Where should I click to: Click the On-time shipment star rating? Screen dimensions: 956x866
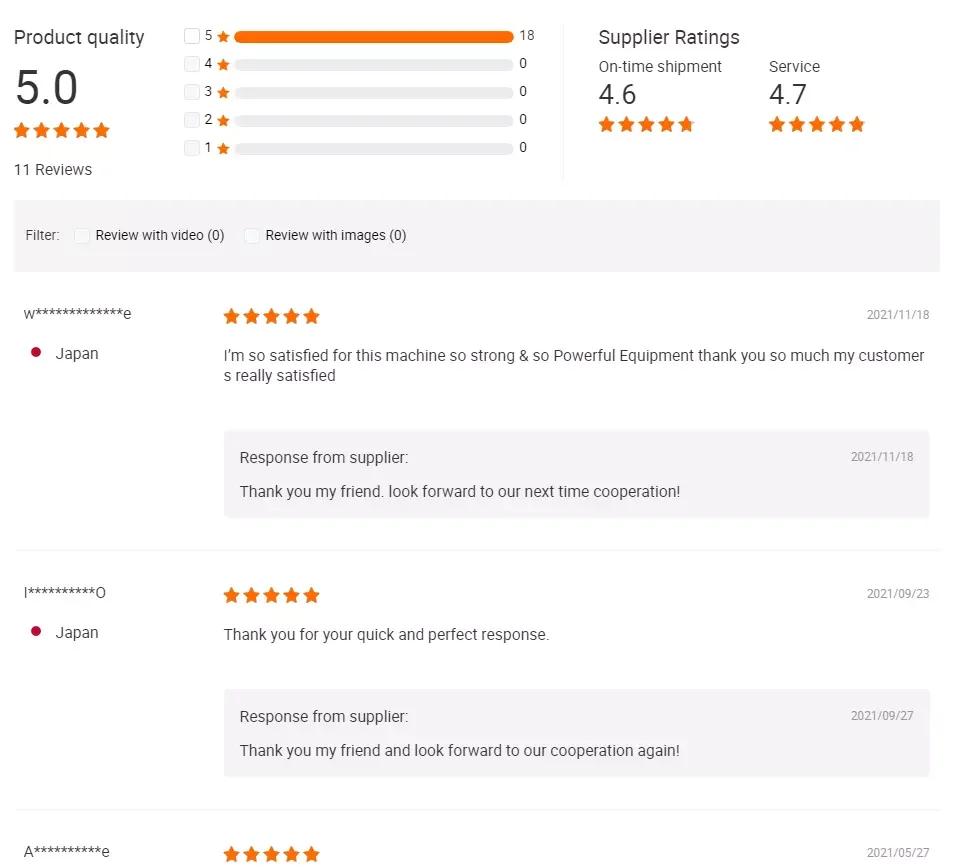[646, 125]
